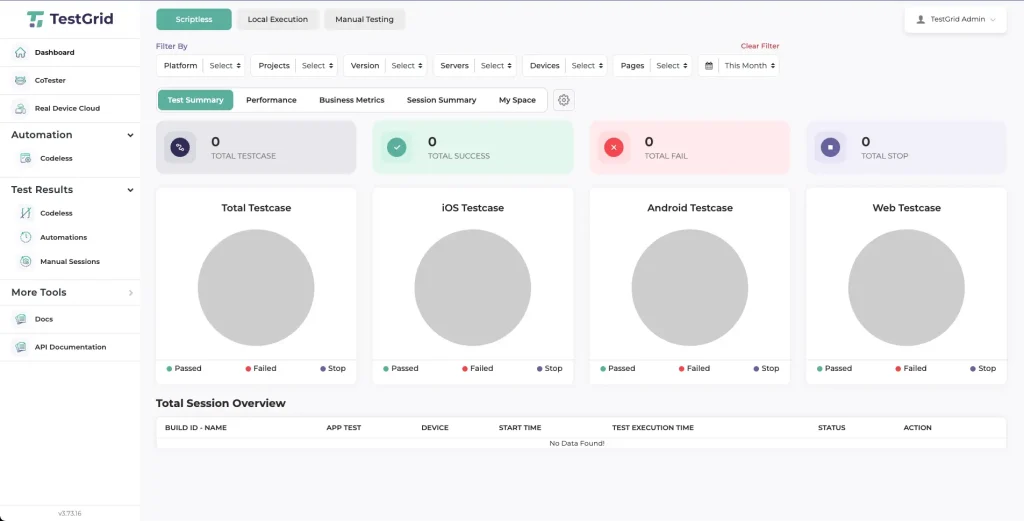Switch to the My Space tab
The image size is (1024, 521).
point(517,100)
